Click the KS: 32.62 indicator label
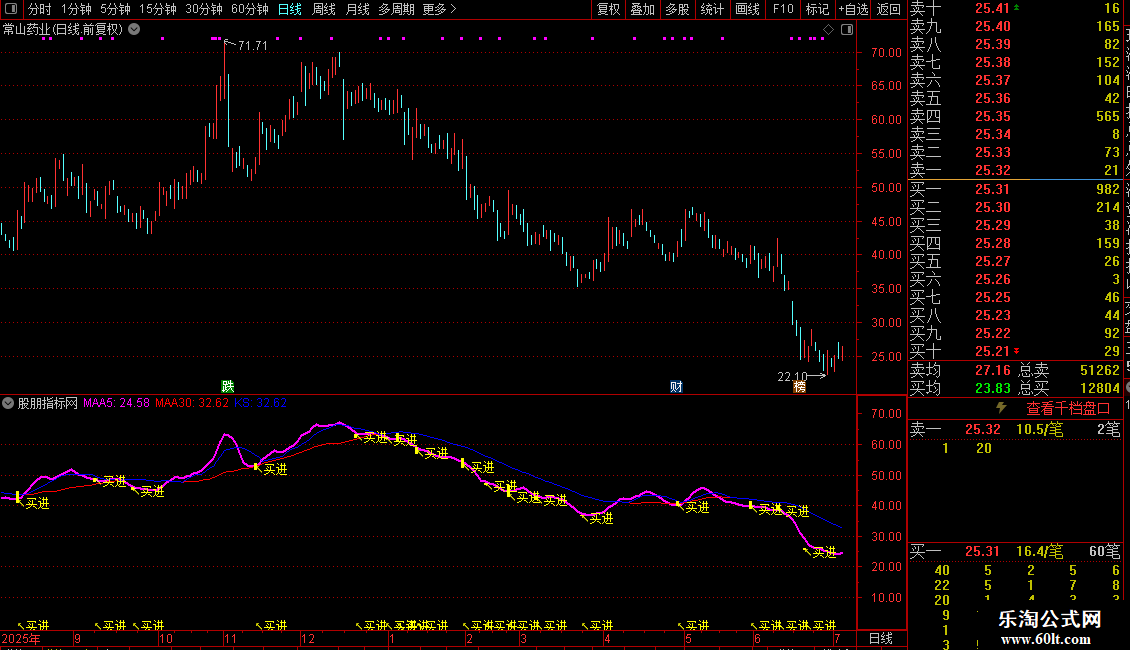The width and height of the screenshot is (1130, 650). click(260, 403)
